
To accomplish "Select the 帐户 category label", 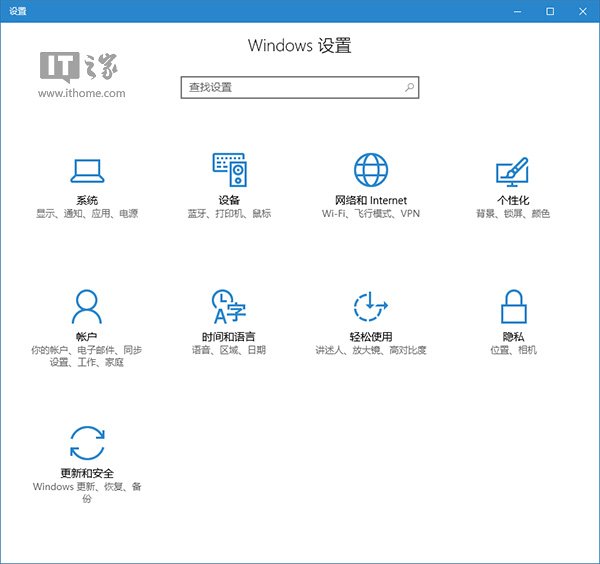I will [x=86, y=336].
